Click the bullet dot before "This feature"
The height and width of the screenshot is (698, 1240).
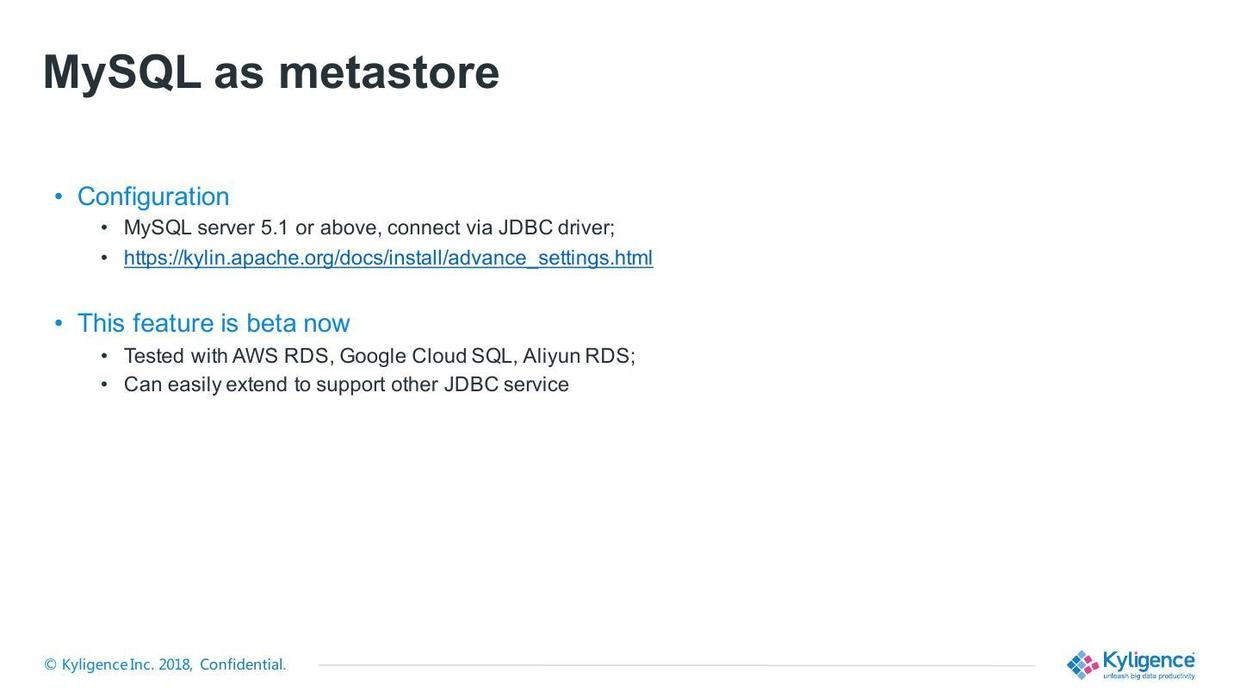pos(59,323)
